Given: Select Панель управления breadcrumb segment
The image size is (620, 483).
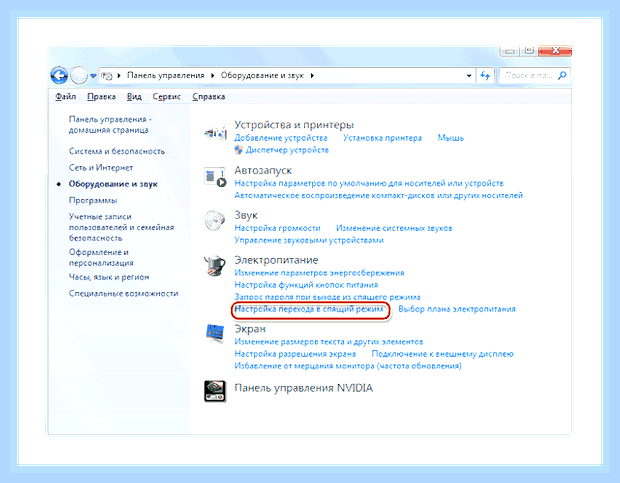Looking at the screenshot, I should (166, 75).
